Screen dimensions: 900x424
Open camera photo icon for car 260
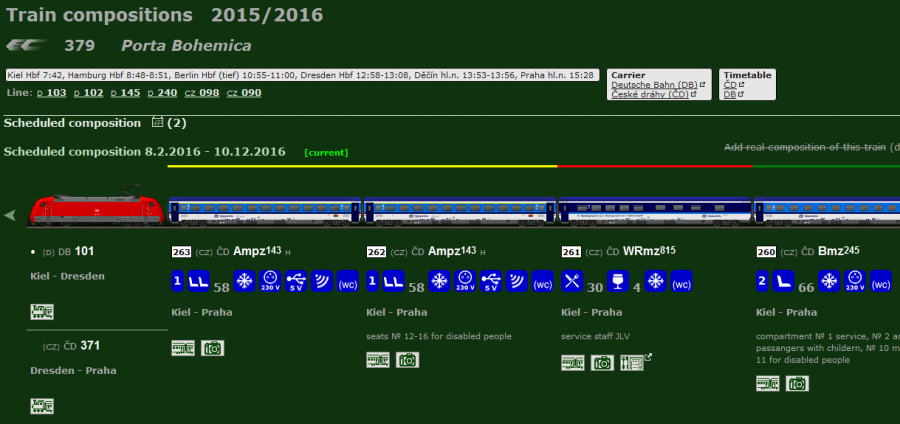(797, 383)
